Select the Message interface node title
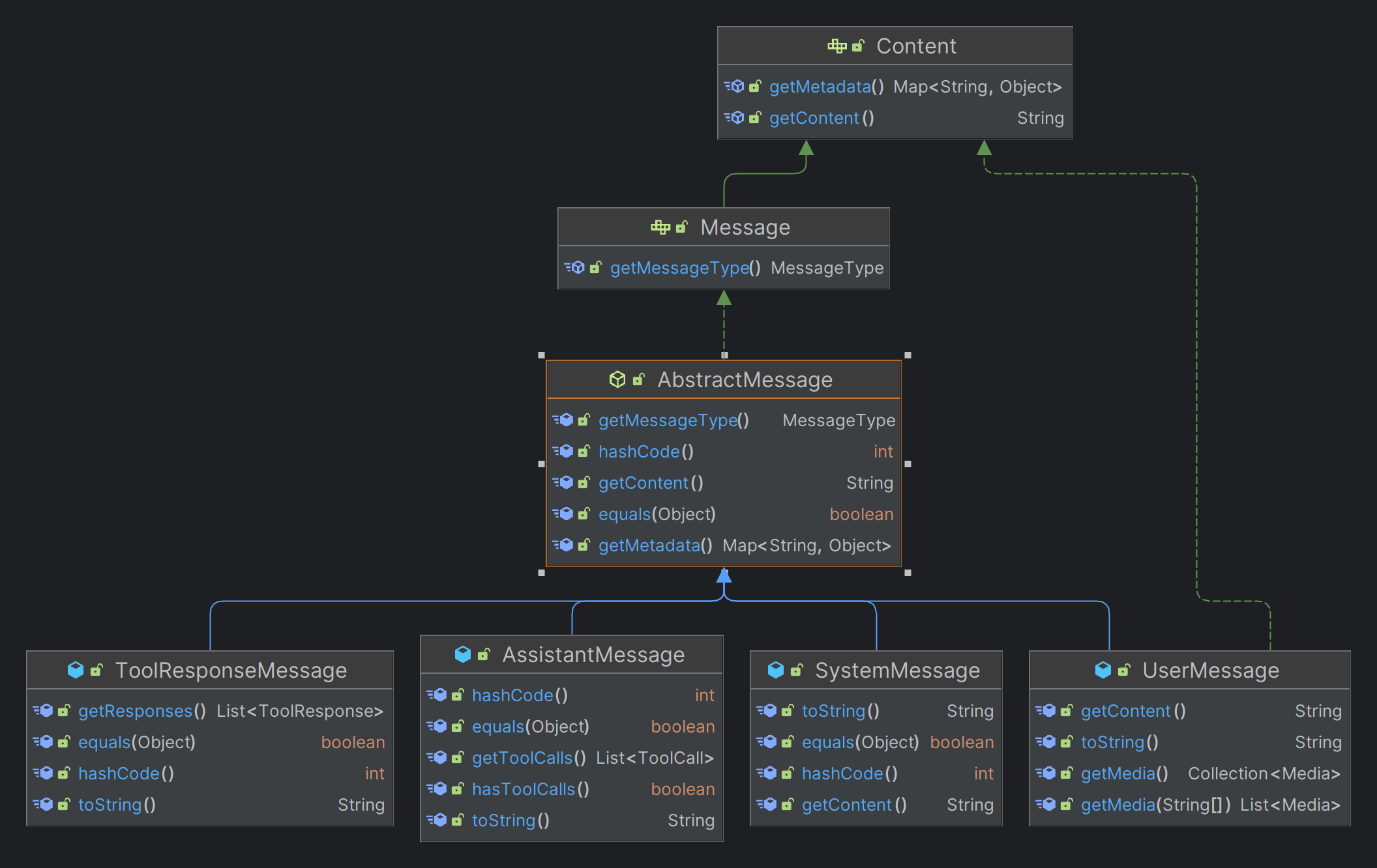This screenshot has height=868, width=1377. click(745, 227)
